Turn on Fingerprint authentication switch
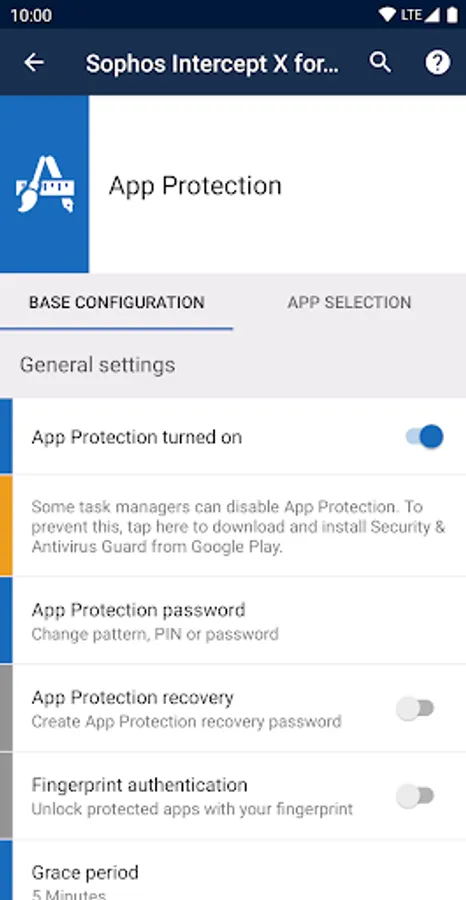This screenshot has width=466, height=900. pyautogui.click(x=415, y=796)
